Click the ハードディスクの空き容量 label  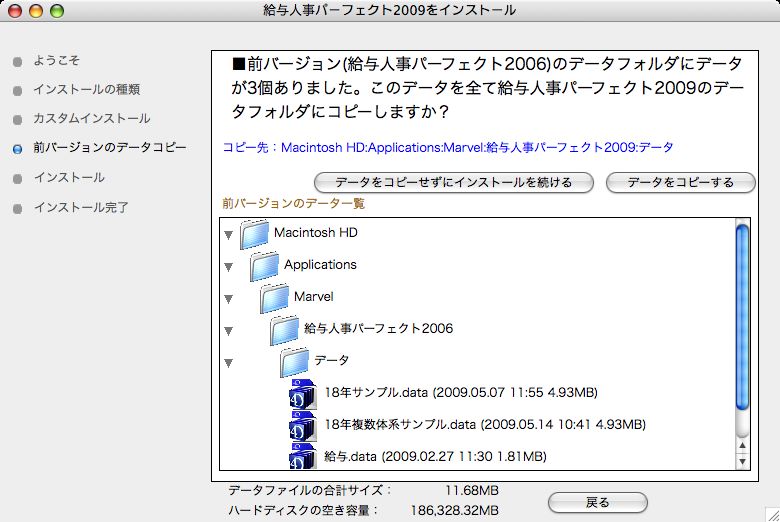coord(303,510)
